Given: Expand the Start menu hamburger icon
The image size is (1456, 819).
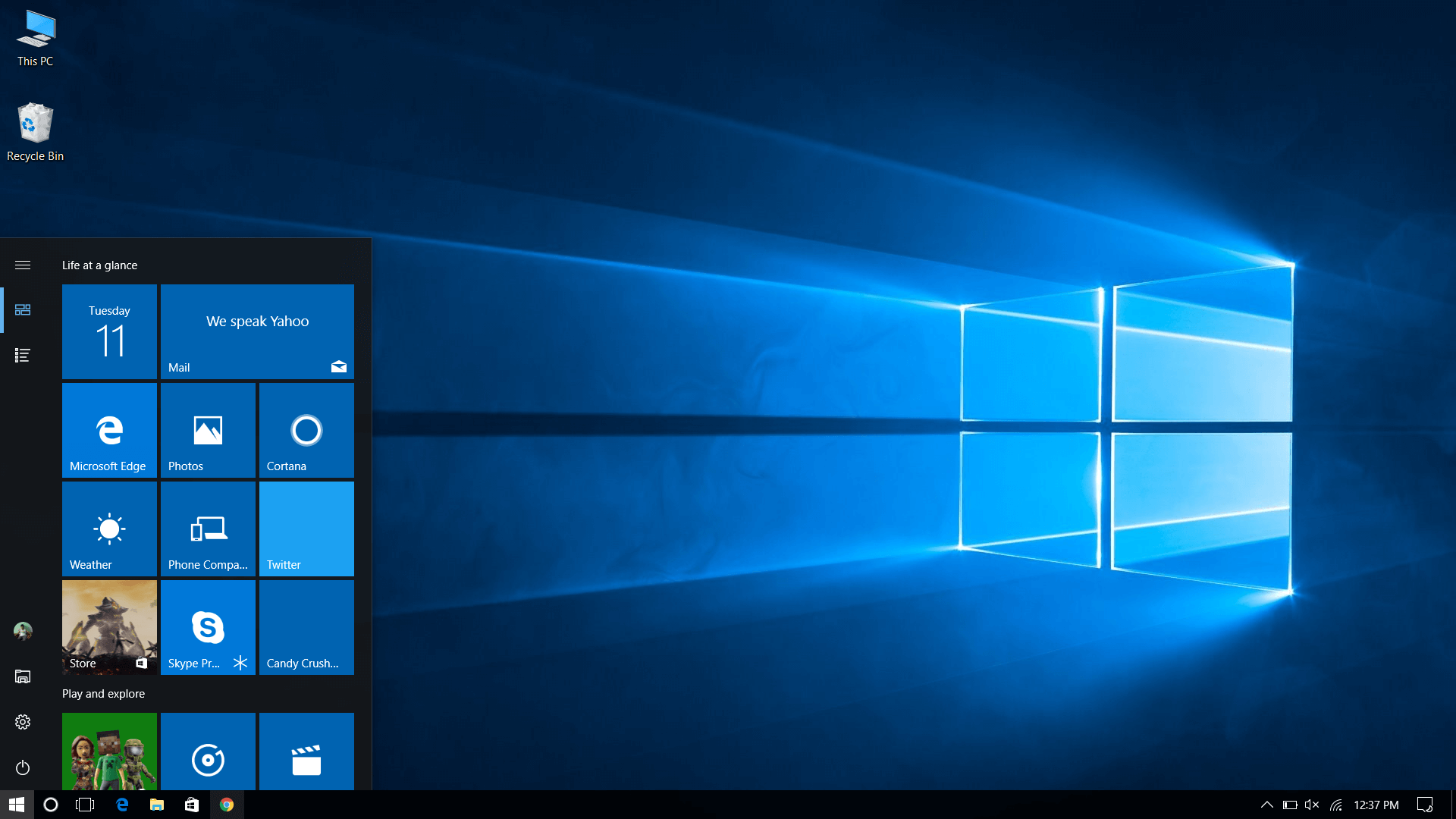Looking at the screenshot, I should pos(23,265).
